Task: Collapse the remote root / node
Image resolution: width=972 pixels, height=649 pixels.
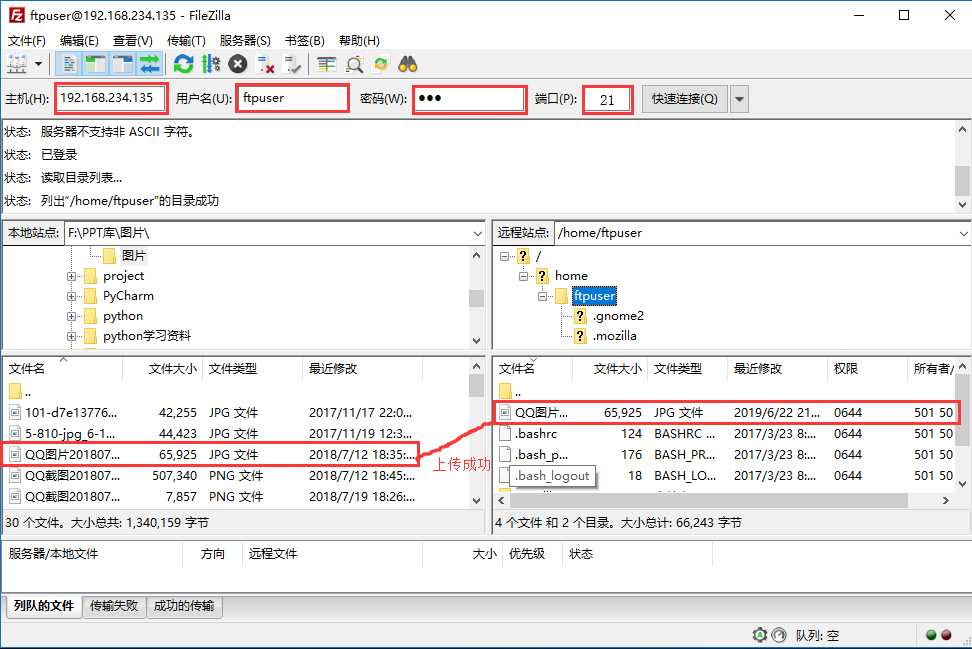Action: click(x=504, y=255)
